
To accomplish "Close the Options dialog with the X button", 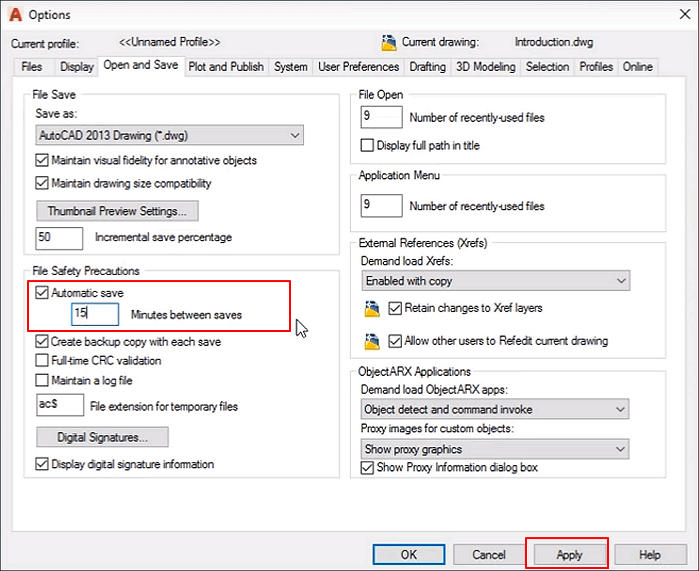I will pos(676,14).
